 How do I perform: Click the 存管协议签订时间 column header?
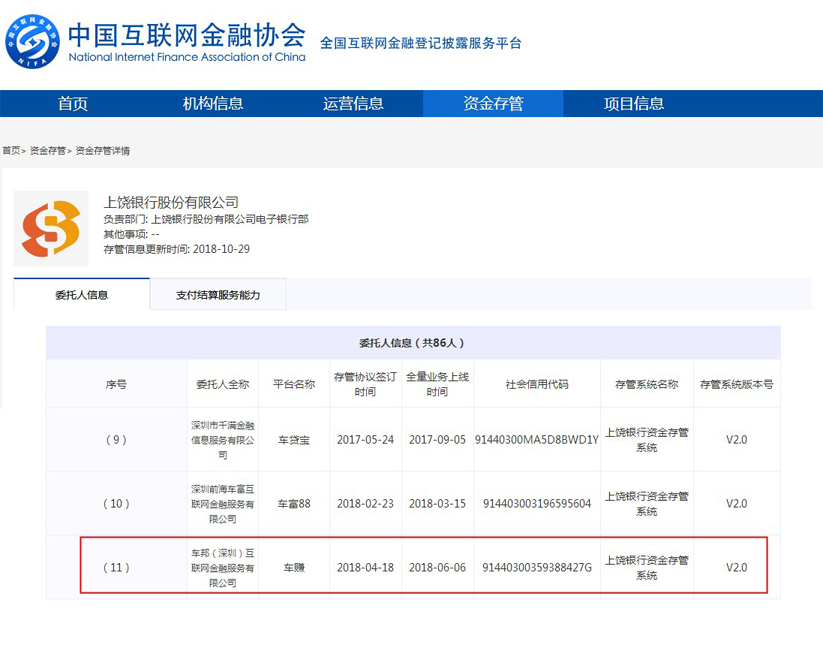[365, 384]
